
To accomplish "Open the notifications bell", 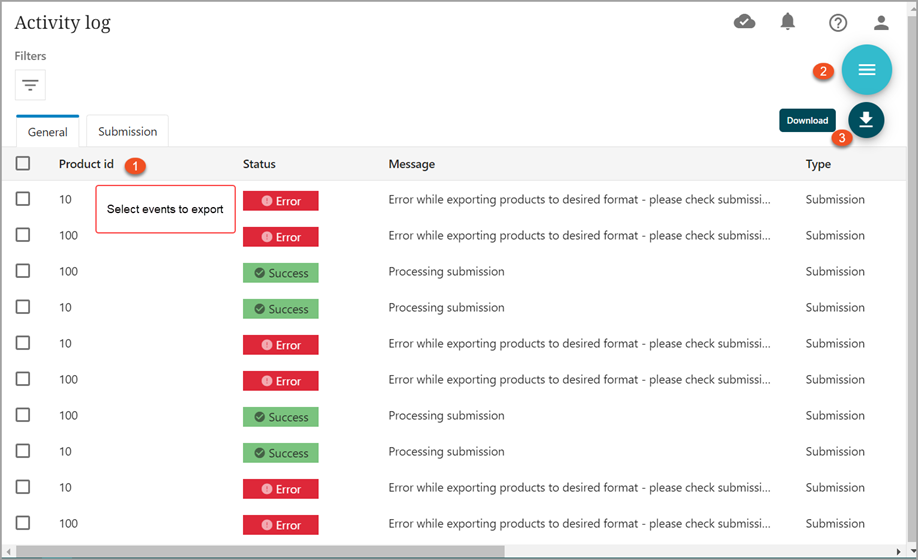I will (788, 22).
